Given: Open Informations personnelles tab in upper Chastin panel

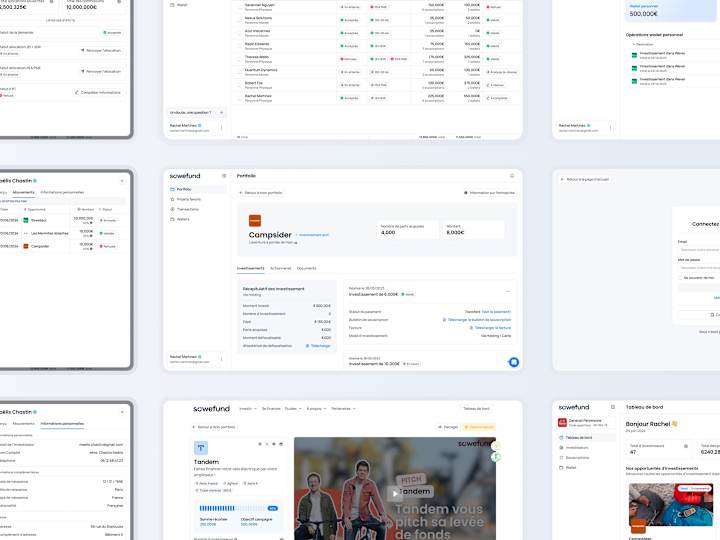Looking at the screenshot, I should point(62,192).
